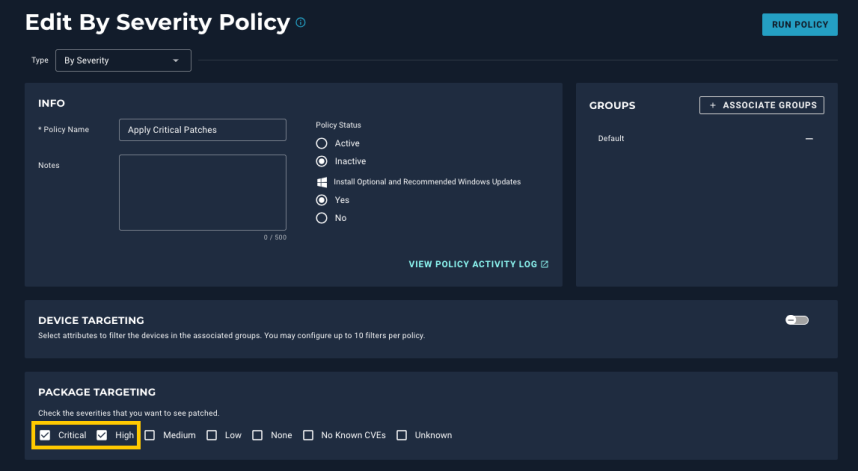The width and height of the screenshot is (858, 471).
Task: Enable the None severity checkbox
Action: pyautogui.click(x=257, y=435)
